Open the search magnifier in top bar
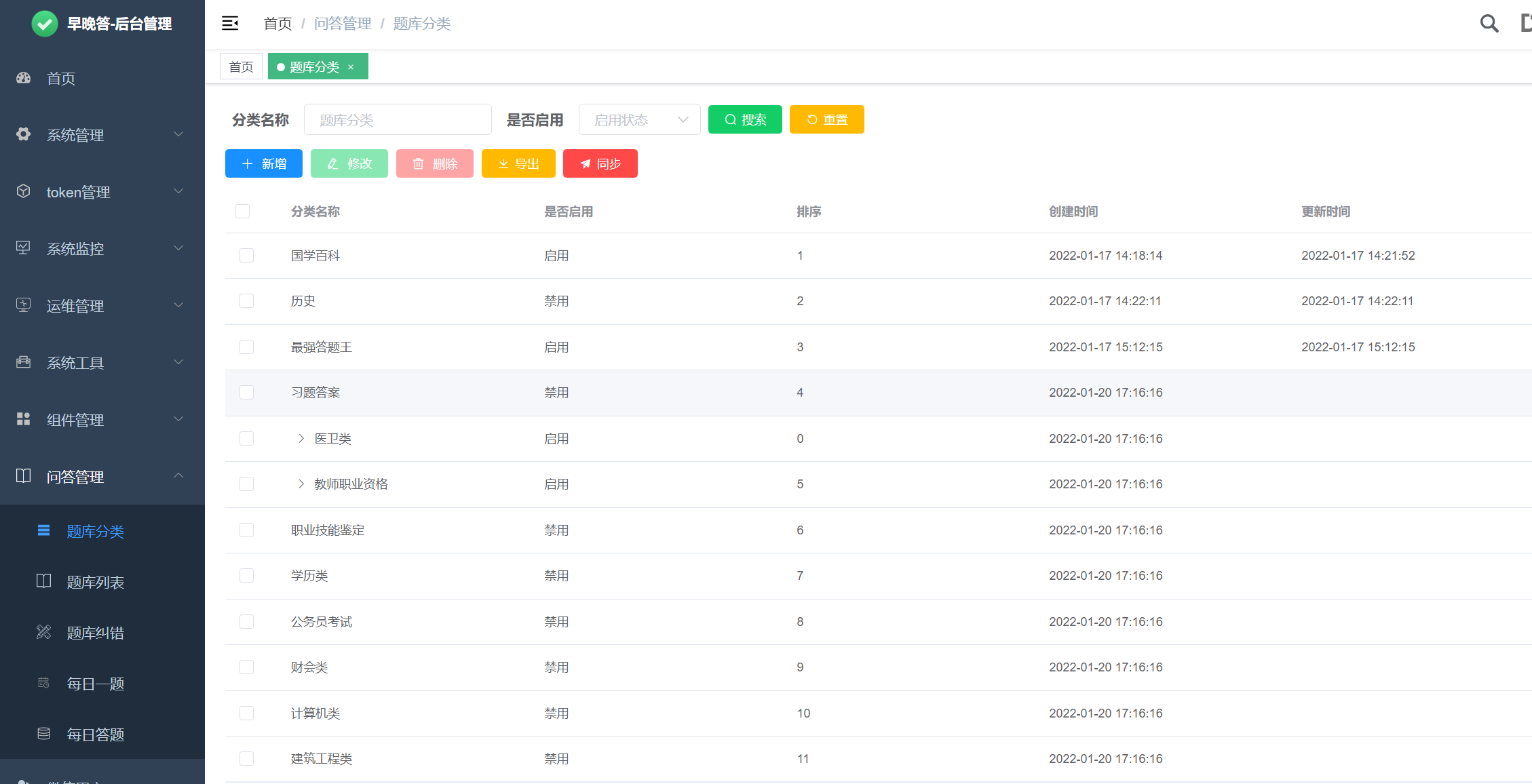This screenshot has width=1532, height=784. 1489,24
